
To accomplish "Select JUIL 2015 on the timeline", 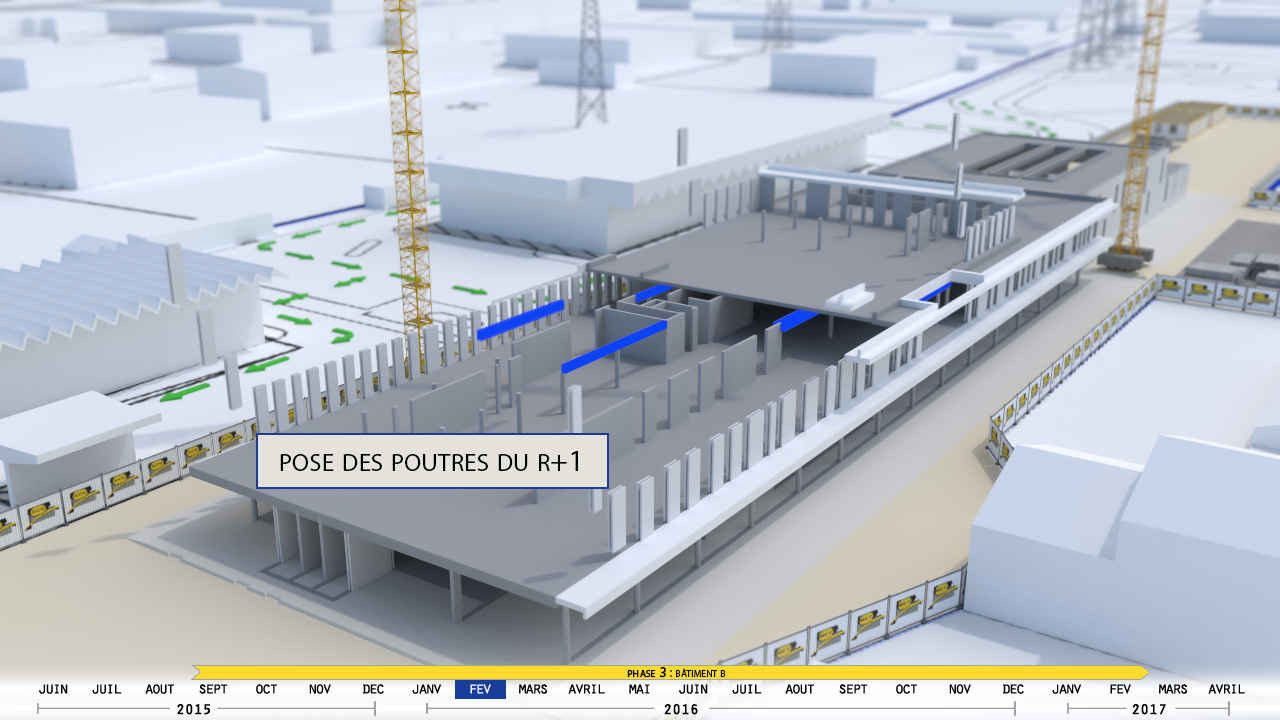I will tap(106, 689).
